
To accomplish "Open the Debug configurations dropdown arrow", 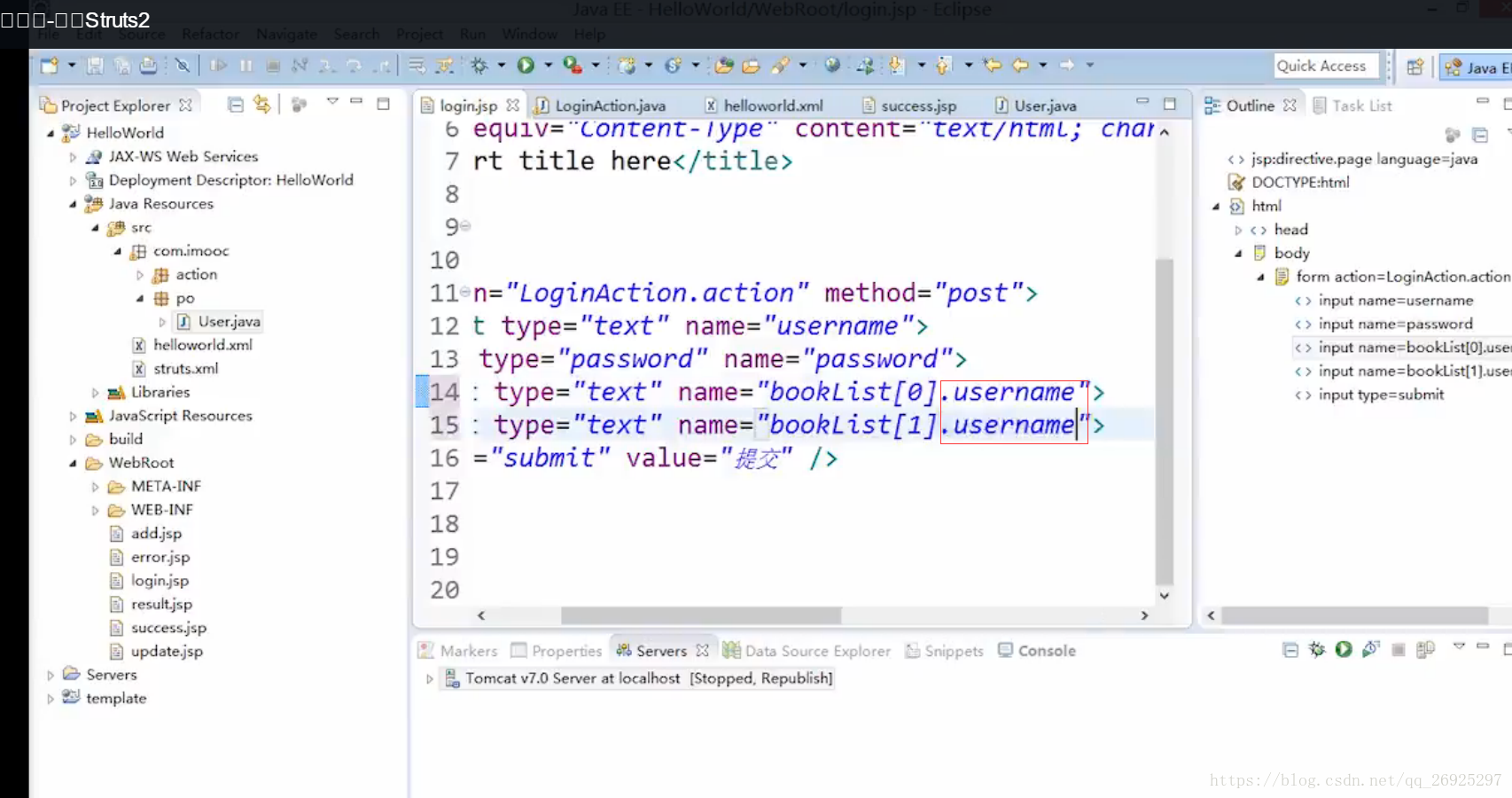I will 502,65.
